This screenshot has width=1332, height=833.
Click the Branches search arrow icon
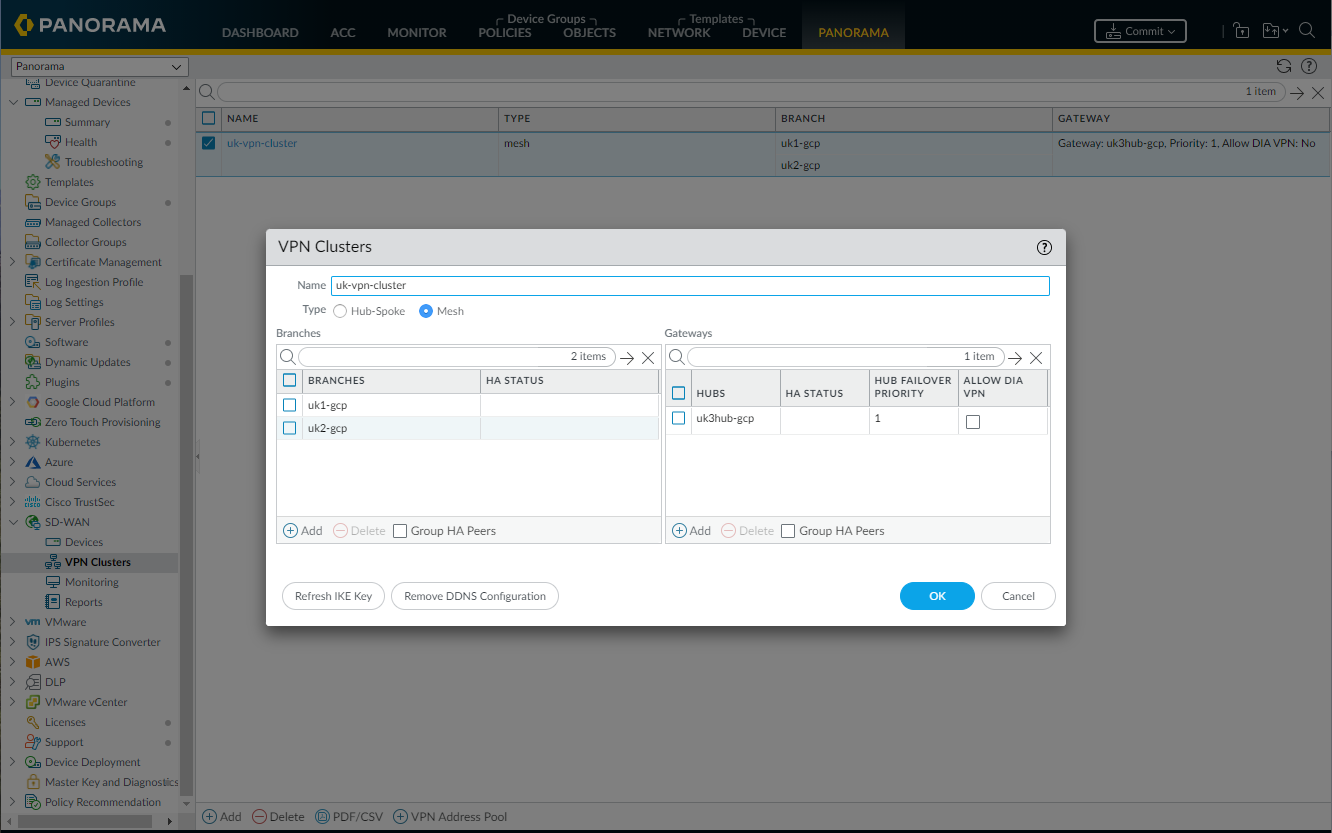tap(627, 358)
